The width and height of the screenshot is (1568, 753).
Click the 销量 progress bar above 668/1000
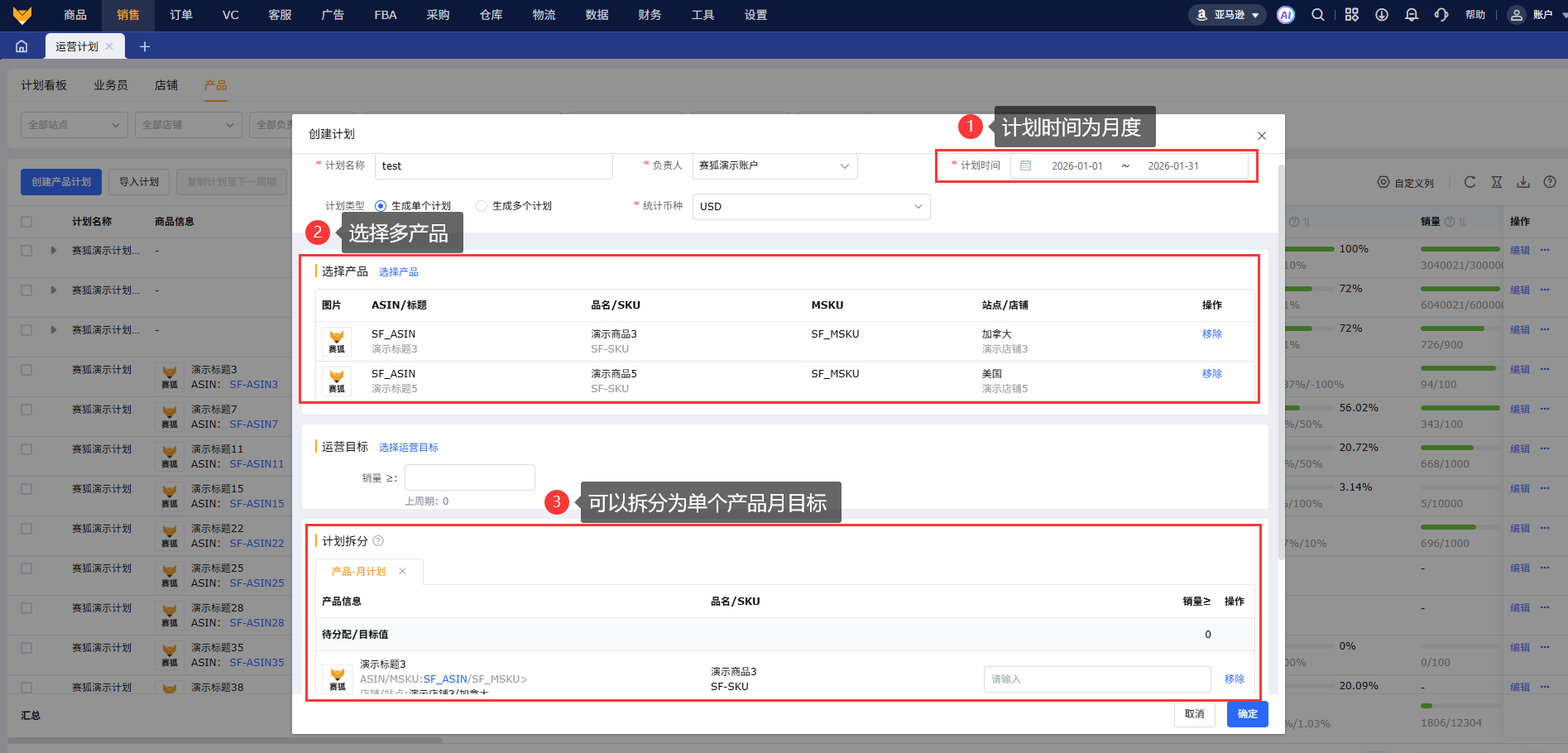pyautogui.click(x=1460, y=448)
